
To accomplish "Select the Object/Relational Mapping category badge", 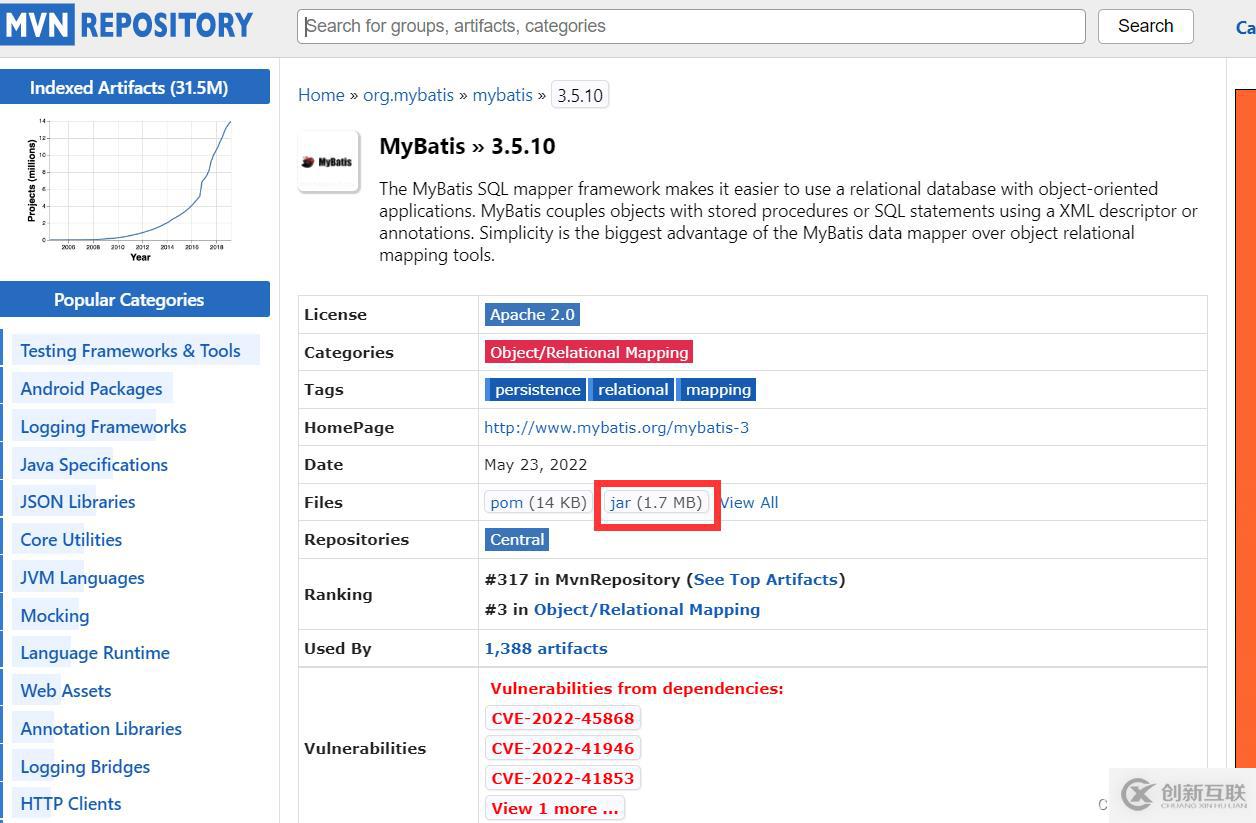I will pyautogui.click(x=589, y=352).
